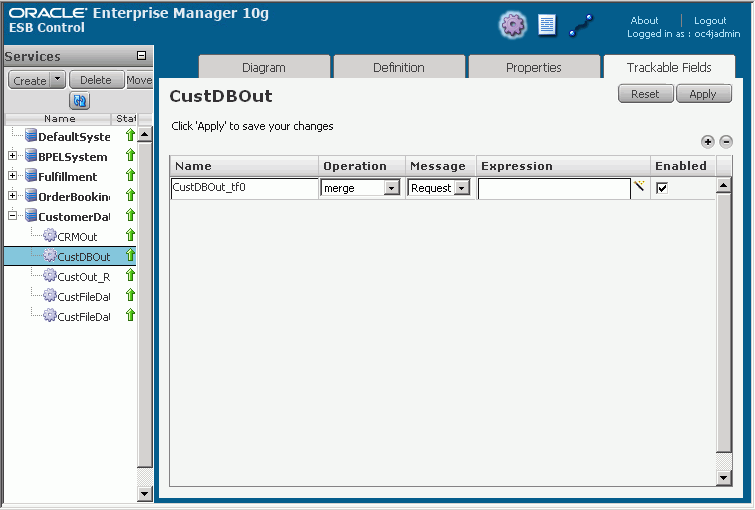This screenshot has width=755, height=510.
Task: Refresh the services tree
Action: [79, 101]
